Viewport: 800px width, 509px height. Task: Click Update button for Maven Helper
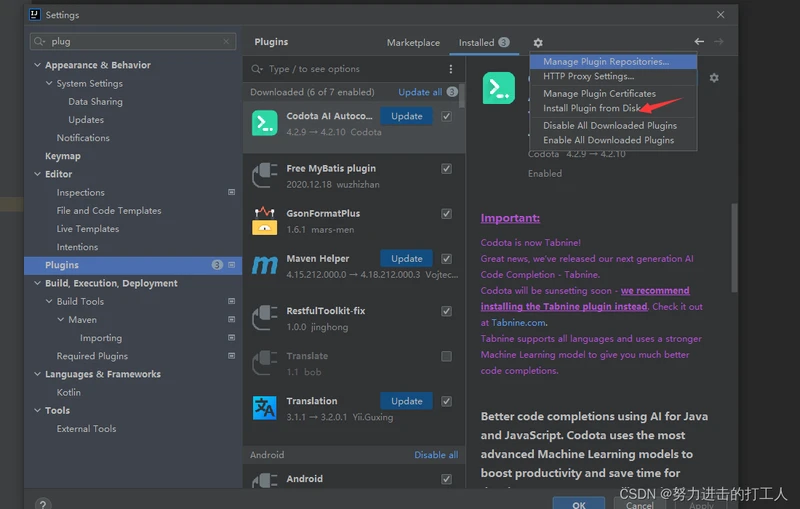(407, 259)
